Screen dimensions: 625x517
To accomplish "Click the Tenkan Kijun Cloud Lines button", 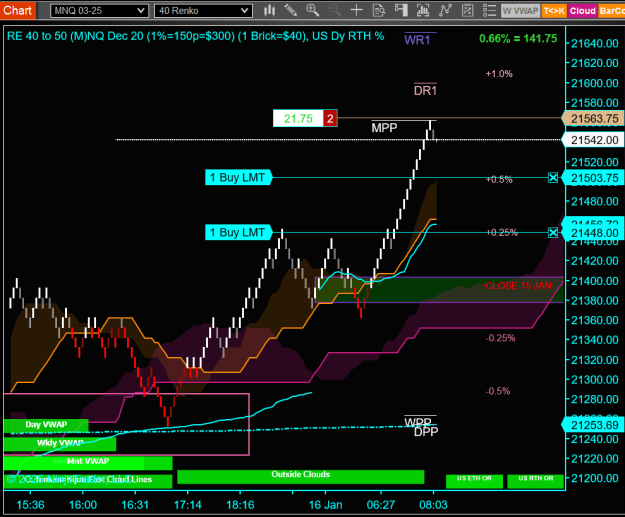I will coord(88,481).
